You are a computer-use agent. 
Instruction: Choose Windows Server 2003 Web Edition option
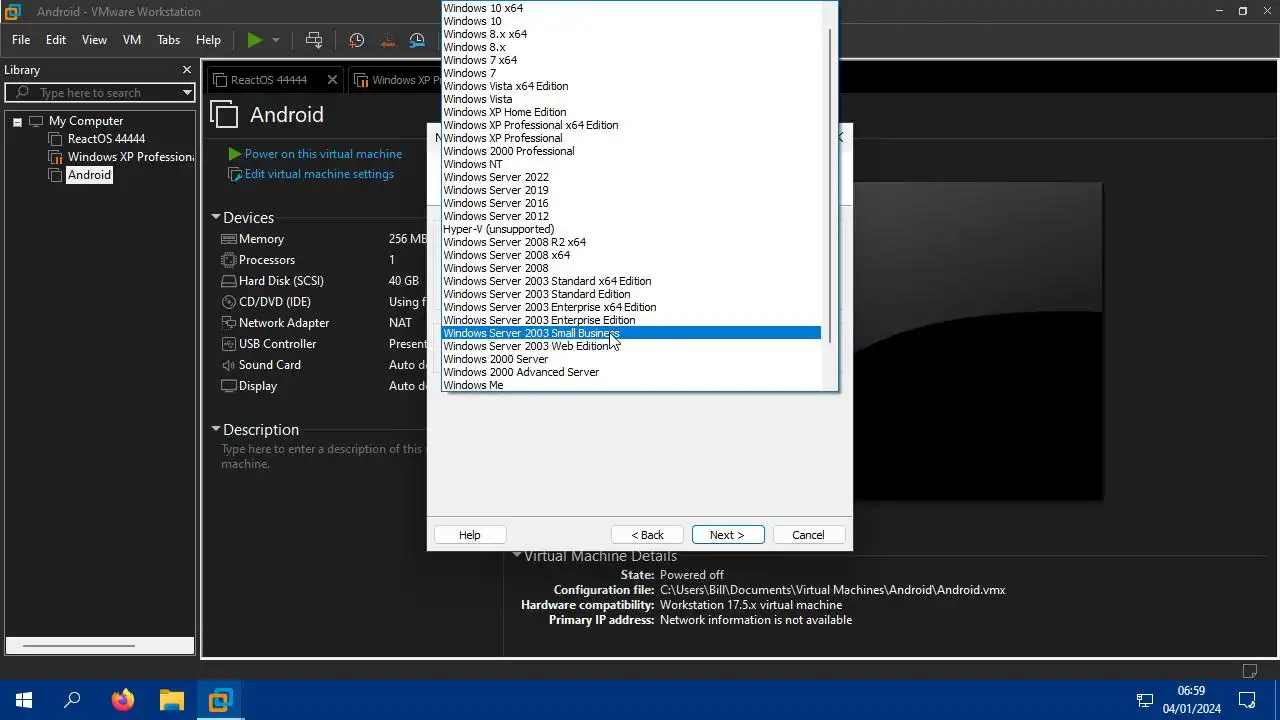[x=631, y=346]
